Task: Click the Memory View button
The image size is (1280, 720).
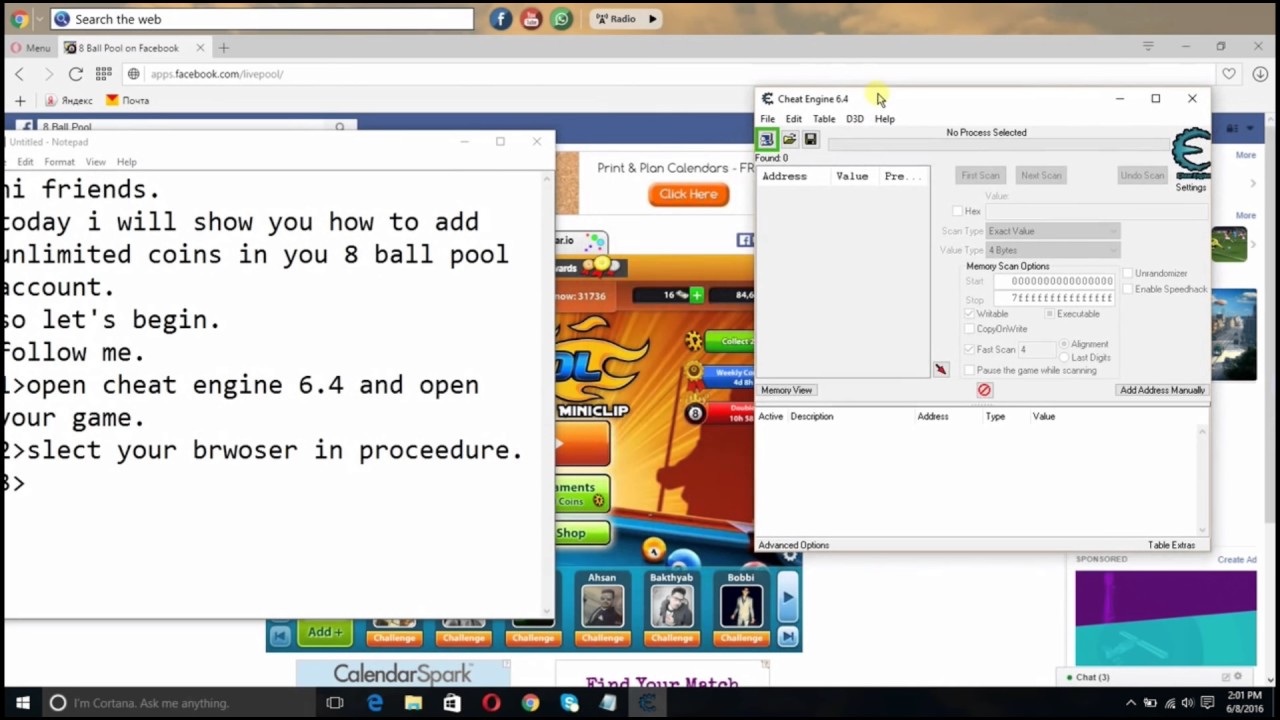Action: [787, 390]
